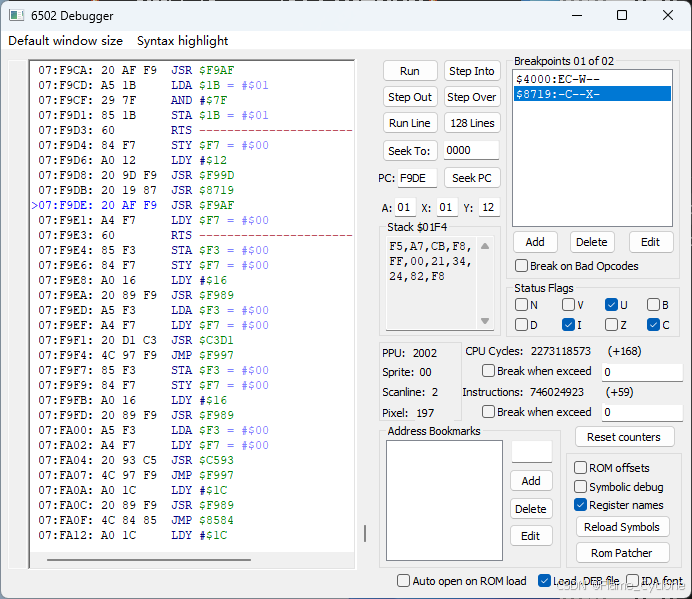The width and height of the screenshot is (692, 599).
Task: Click the stack contents F5,A7,CB,F8
Action: click(x=430, y=246)
